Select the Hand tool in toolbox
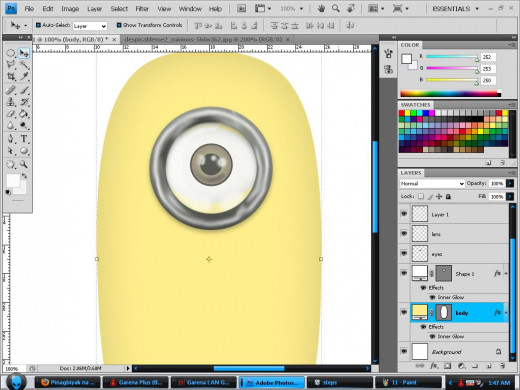 [11, 164]
